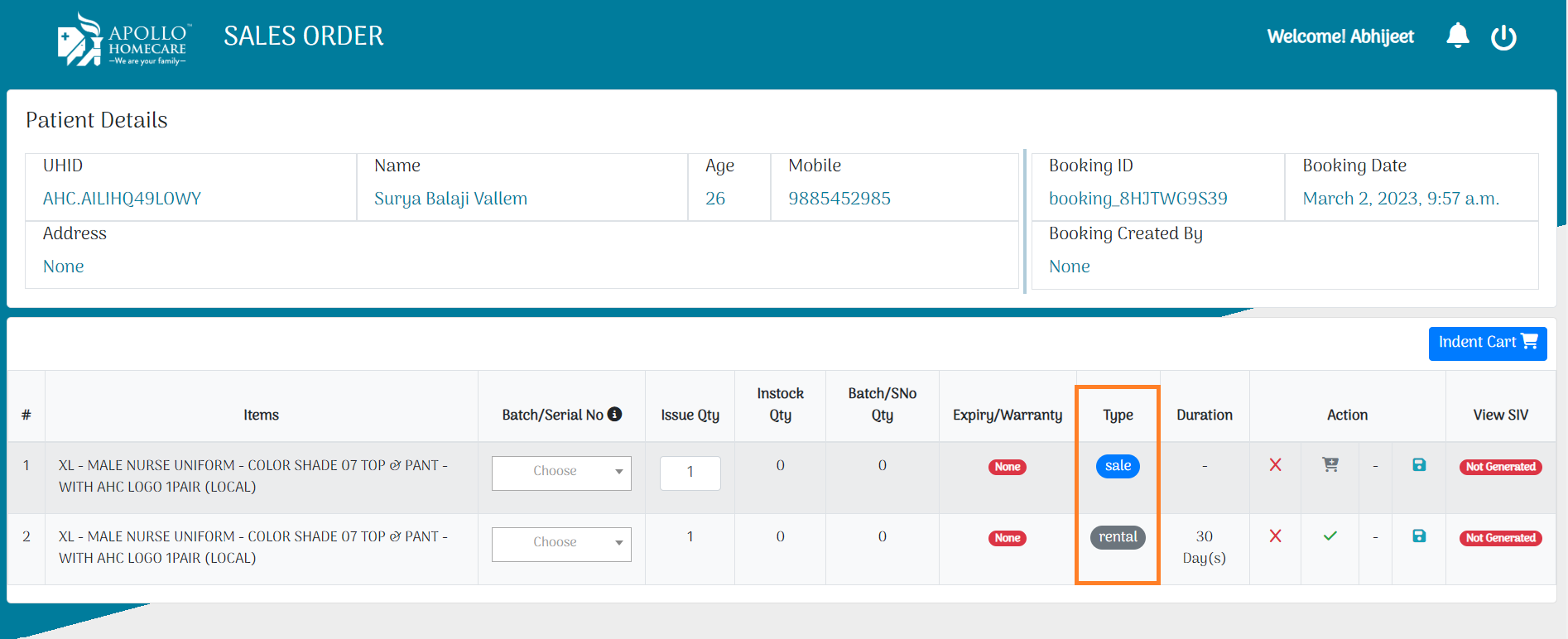Remove row 2 using red X
Viewport: 1568px width, 639px height.
click(1275, 536)
